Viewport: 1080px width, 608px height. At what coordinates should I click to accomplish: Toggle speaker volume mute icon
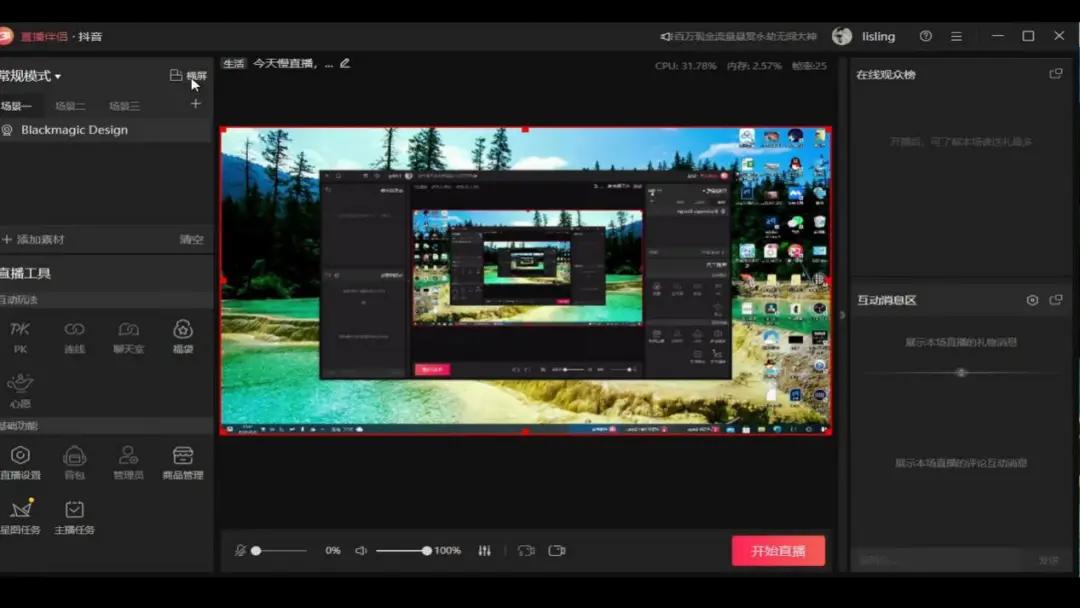point(361,551)
